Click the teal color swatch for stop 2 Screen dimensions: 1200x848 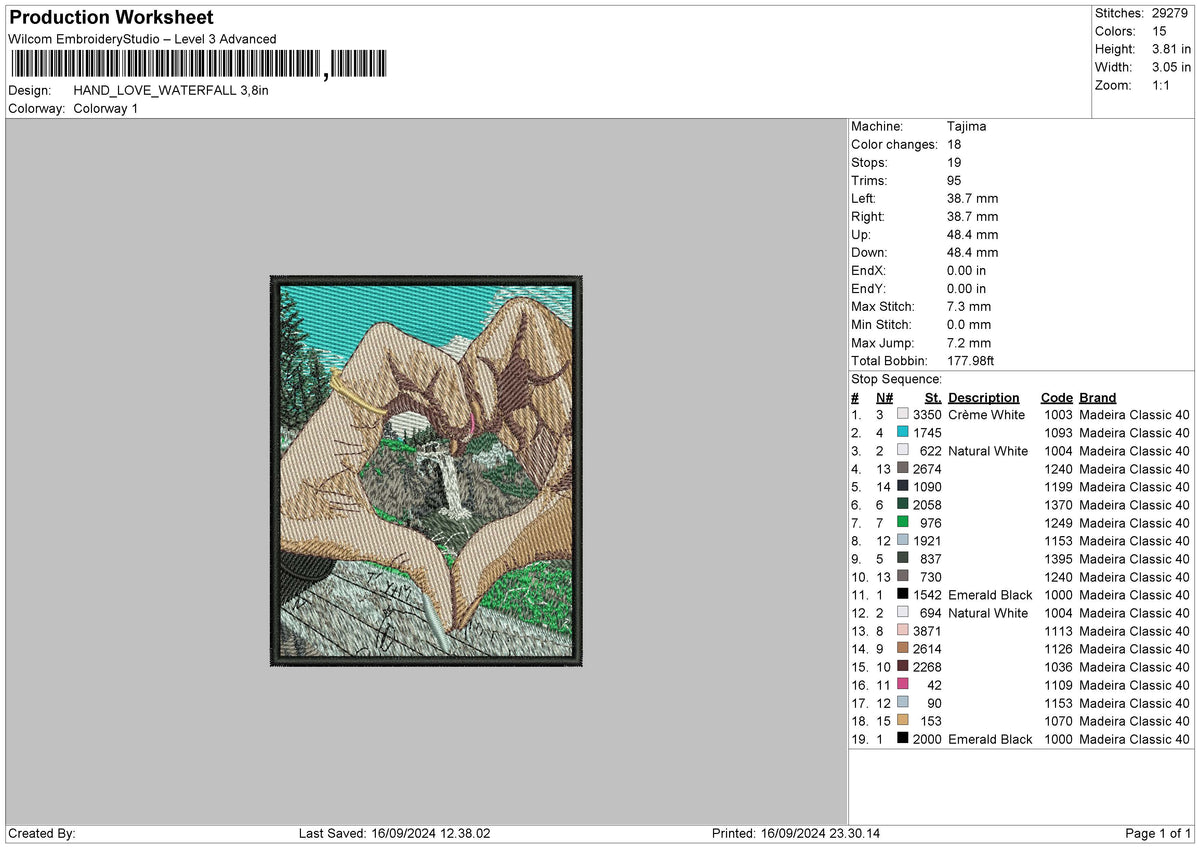click(903, 433)
